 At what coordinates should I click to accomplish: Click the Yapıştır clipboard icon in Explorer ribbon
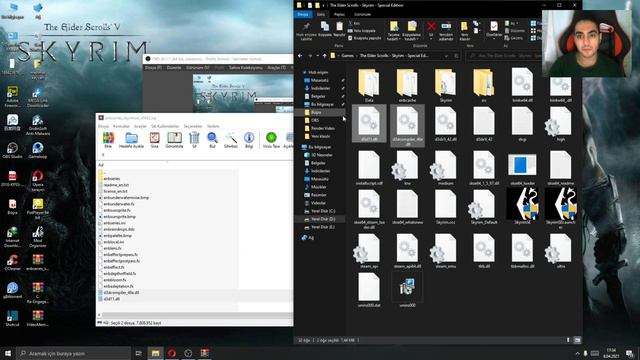pyautogui.click(x=340, y=29)
